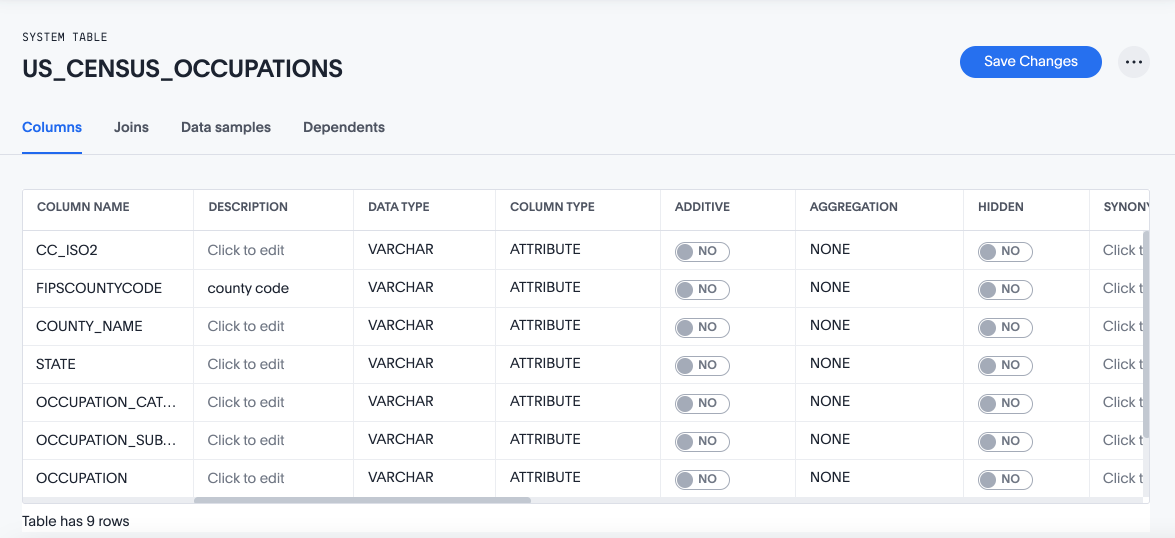The width and height of the screenshot is (1175, 538).
Task: Enable Additive for the STATE column
Action: click(x=701, y=365)
